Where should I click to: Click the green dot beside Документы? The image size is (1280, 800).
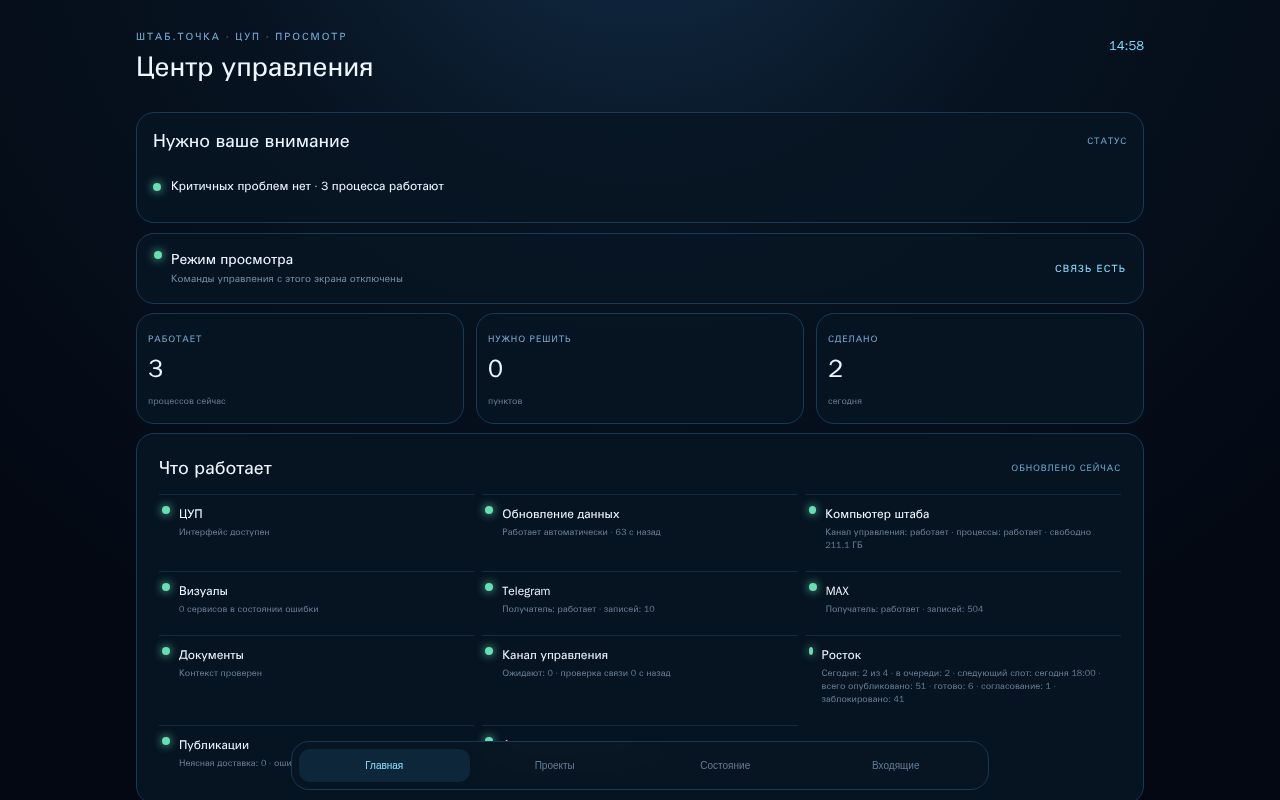pyautogui.click(x=166, y=651)
